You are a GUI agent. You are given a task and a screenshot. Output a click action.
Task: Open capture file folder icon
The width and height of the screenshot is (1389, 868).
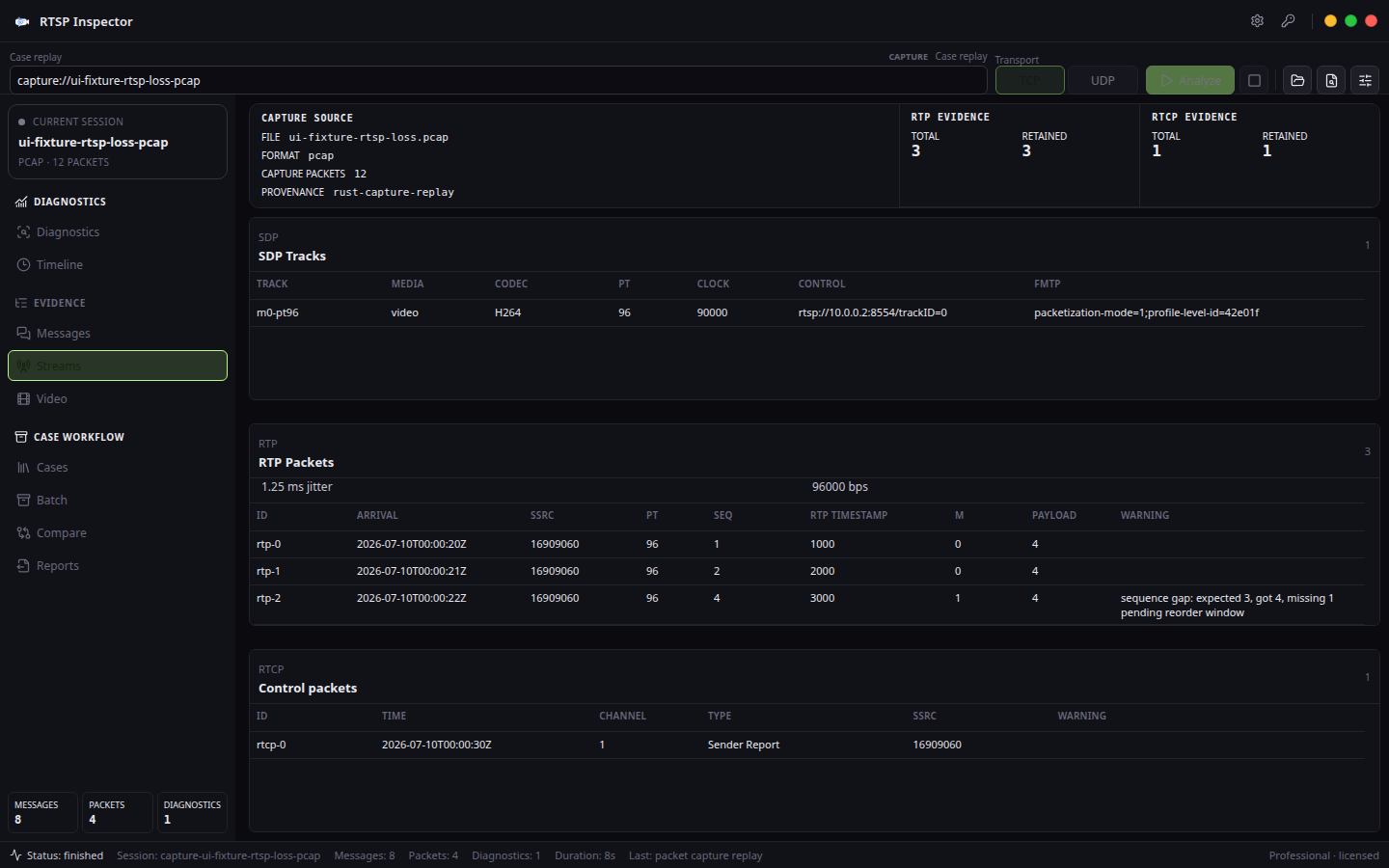1297,80
